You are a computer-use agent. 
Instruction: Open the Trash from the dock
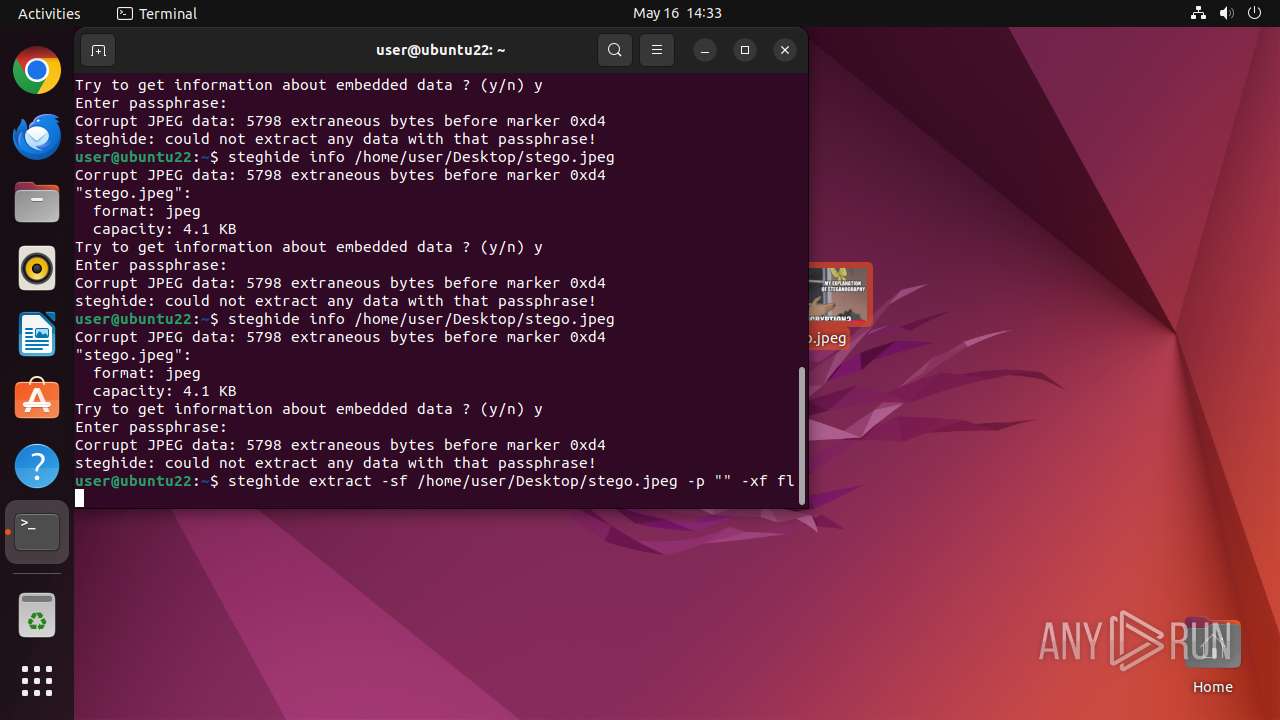click(37, 615)
